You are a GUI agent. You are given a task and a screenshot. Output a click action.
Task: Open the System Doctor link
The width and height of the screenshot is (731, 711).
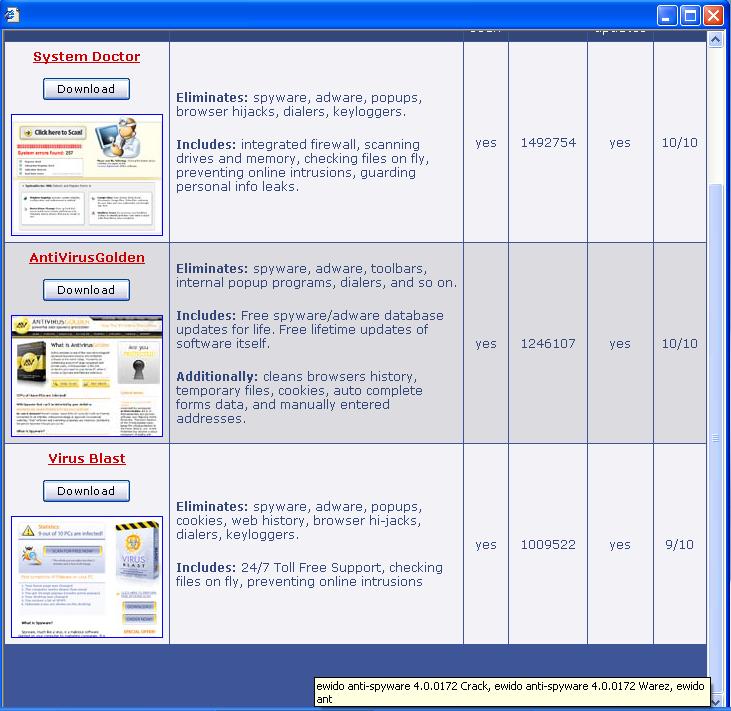(86, 56)
